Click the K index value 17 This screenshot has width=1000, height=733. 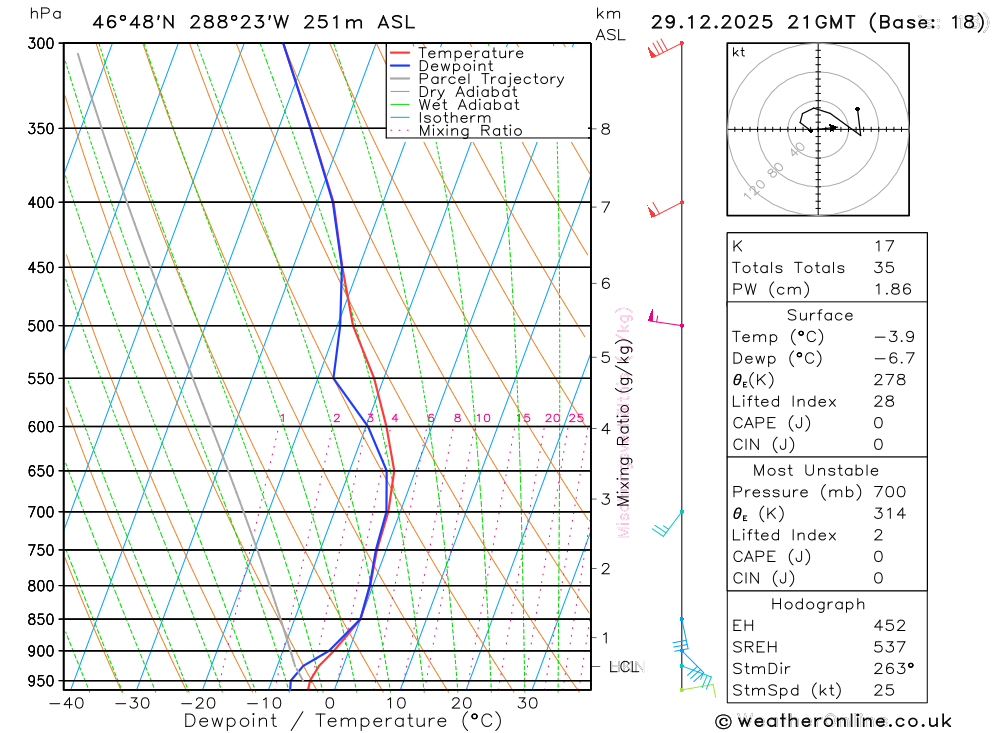[885, 246]
